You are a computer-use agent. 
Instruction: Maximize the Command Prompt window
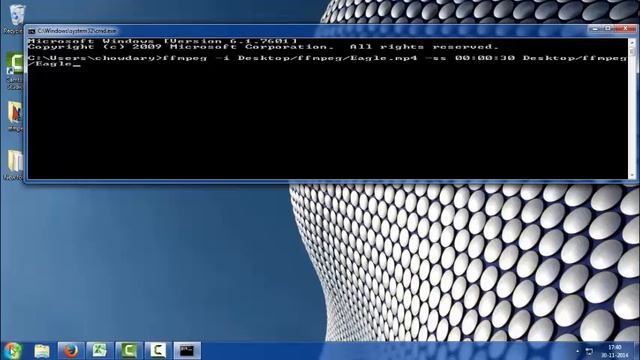click(608, 29)
